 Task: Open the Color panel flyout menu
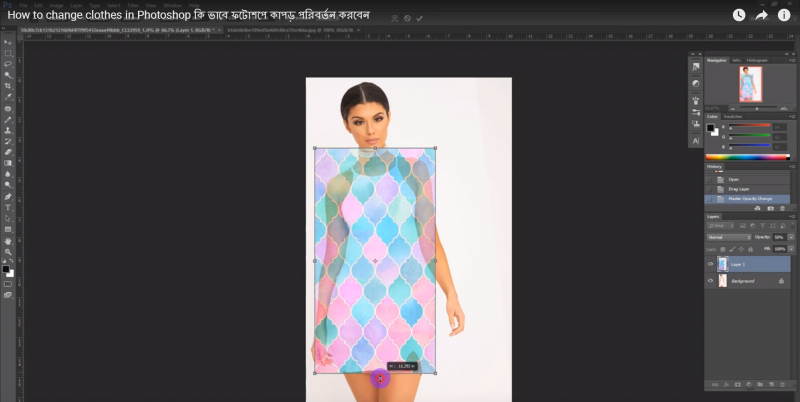click(x=792, y=117)
